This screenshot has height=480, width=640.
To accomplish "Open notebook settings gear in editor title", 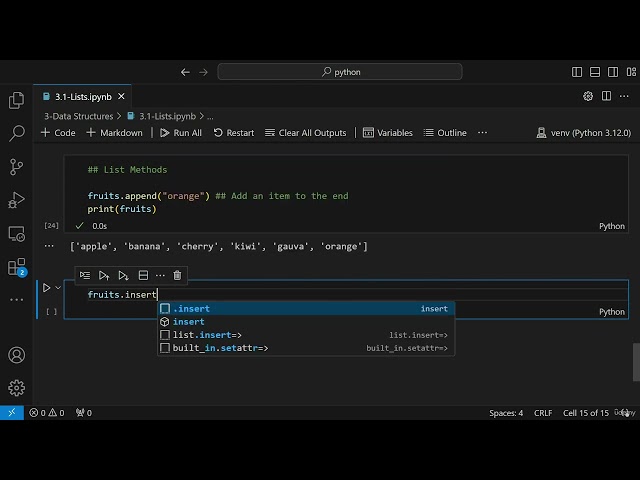I will click(x=588, y=96).
